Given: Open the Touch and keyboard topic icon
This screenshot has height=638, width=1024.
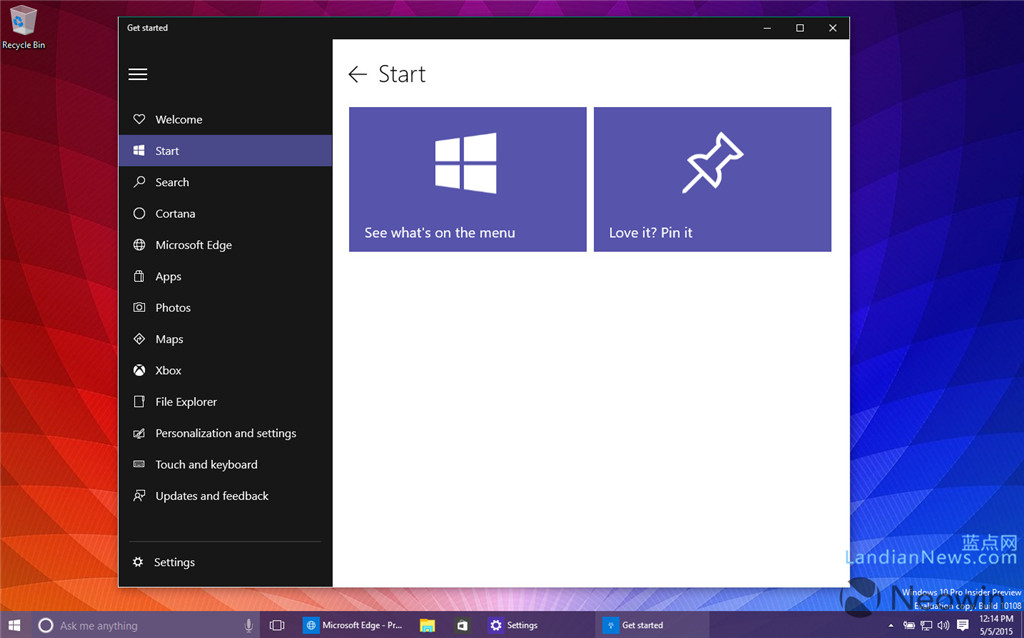Looking at the screenshot, I should tap(137, 464).
